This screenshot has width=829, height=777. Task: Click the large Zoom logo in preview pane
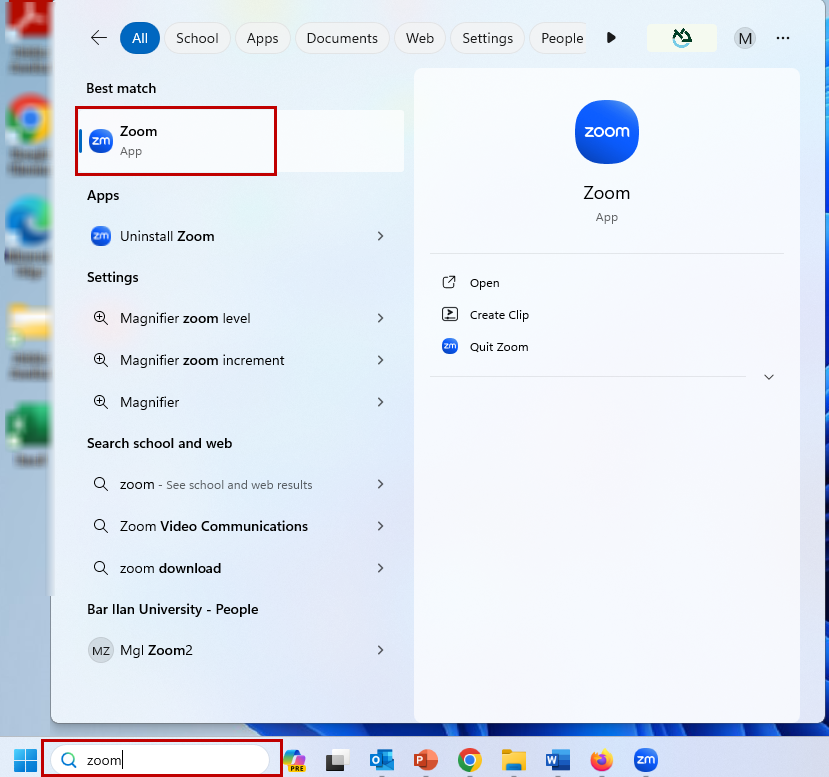click(x=606, y=132)
